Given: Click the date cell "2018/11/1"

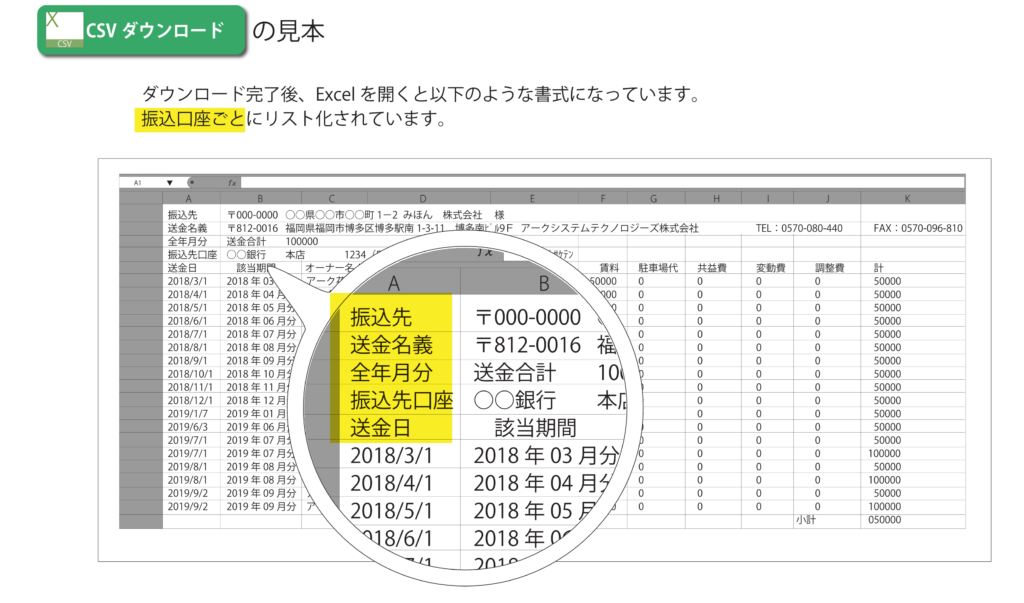Looking at the screenshot, I should tap(190, 387).
